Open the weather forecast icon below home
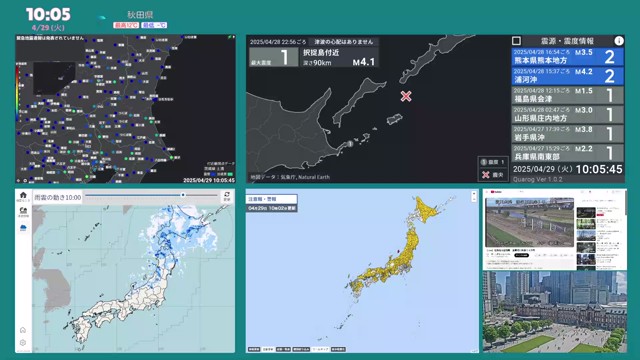640x360 pixels. point(23,211)
